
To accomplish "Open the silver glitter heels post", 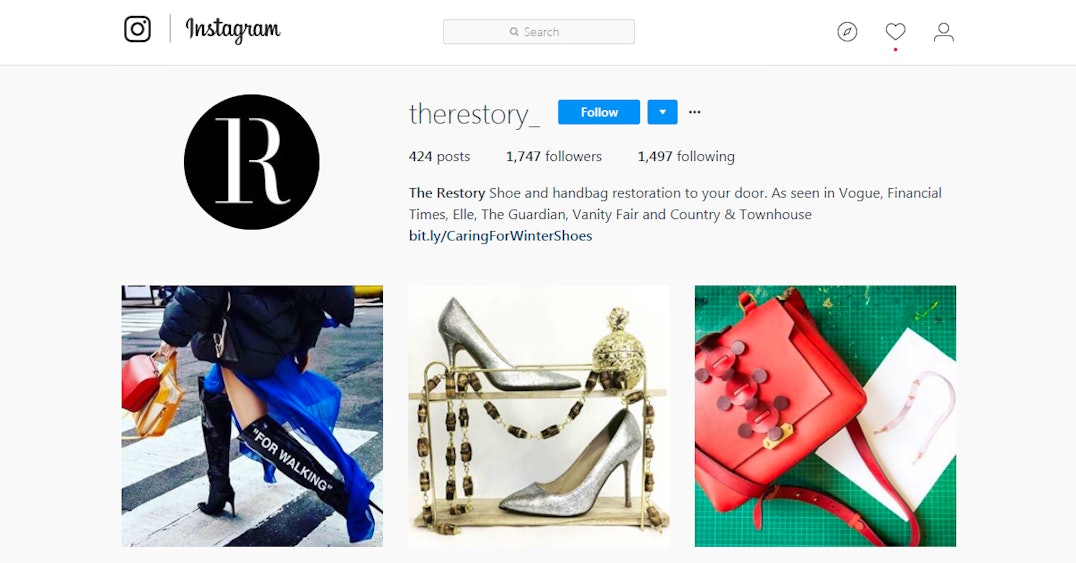I will (x=539, y=416).
